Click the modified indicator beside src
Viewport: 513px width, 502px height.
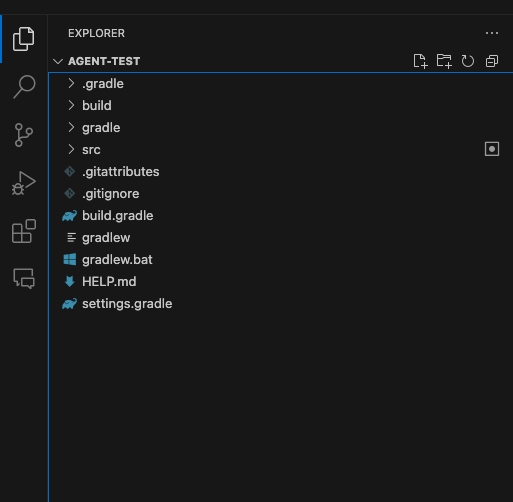coord(492,149)
